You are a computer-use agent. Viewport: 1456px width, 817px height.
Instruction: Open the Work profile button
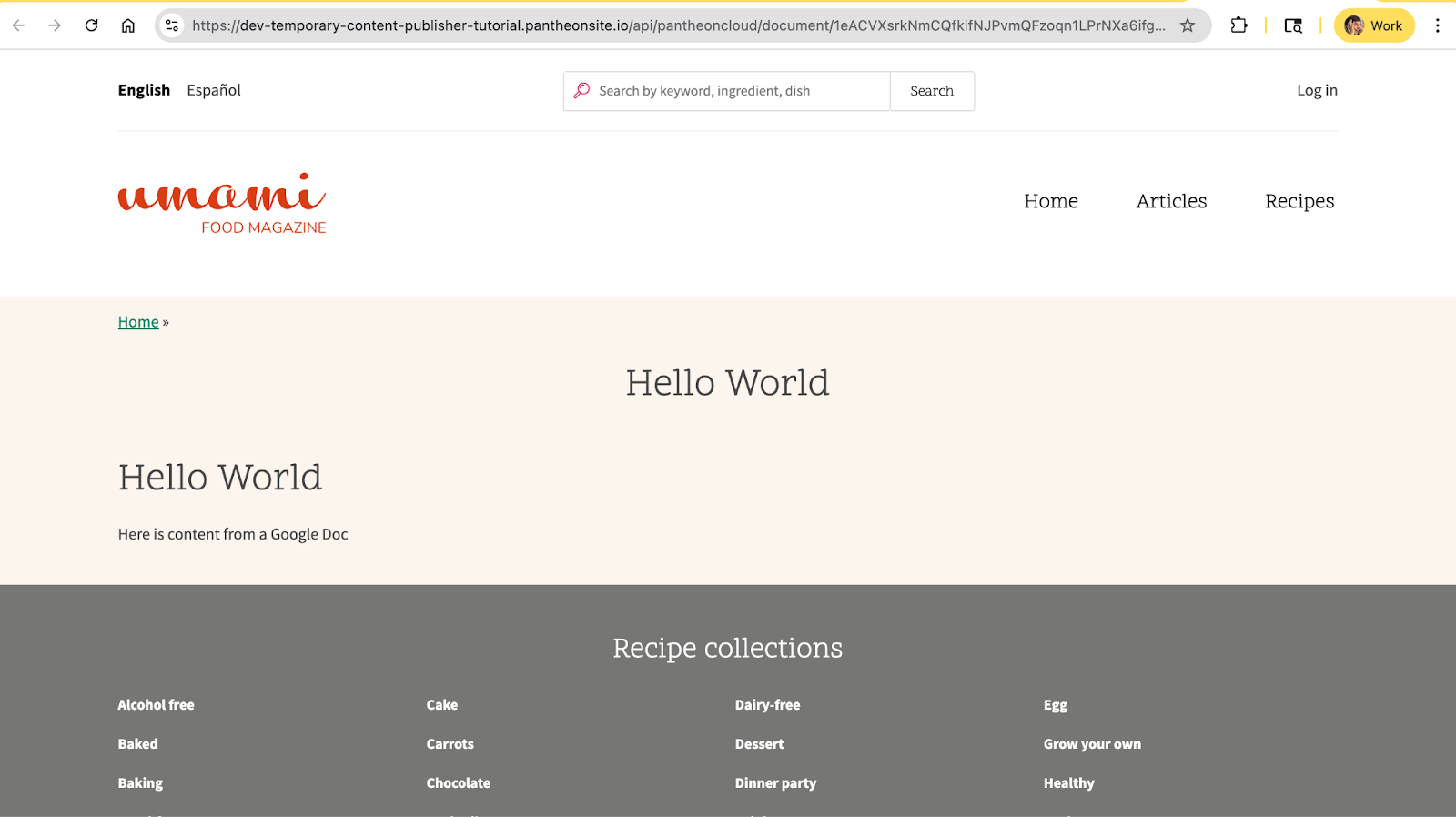[x=1374, y=25]
